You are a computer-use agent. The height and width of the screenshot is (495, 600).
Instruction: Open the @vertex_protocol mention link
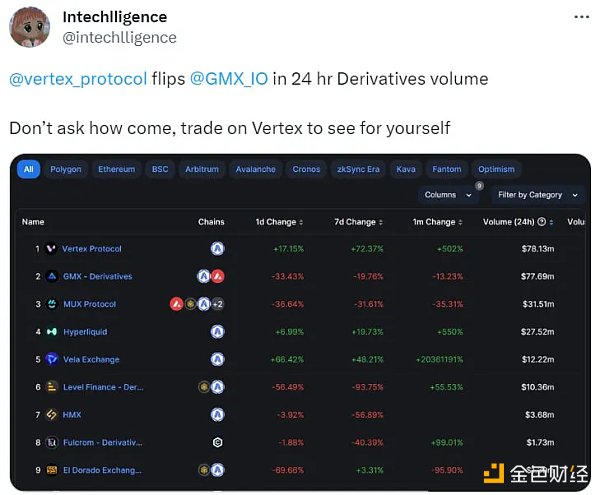(x=78, y=78)
